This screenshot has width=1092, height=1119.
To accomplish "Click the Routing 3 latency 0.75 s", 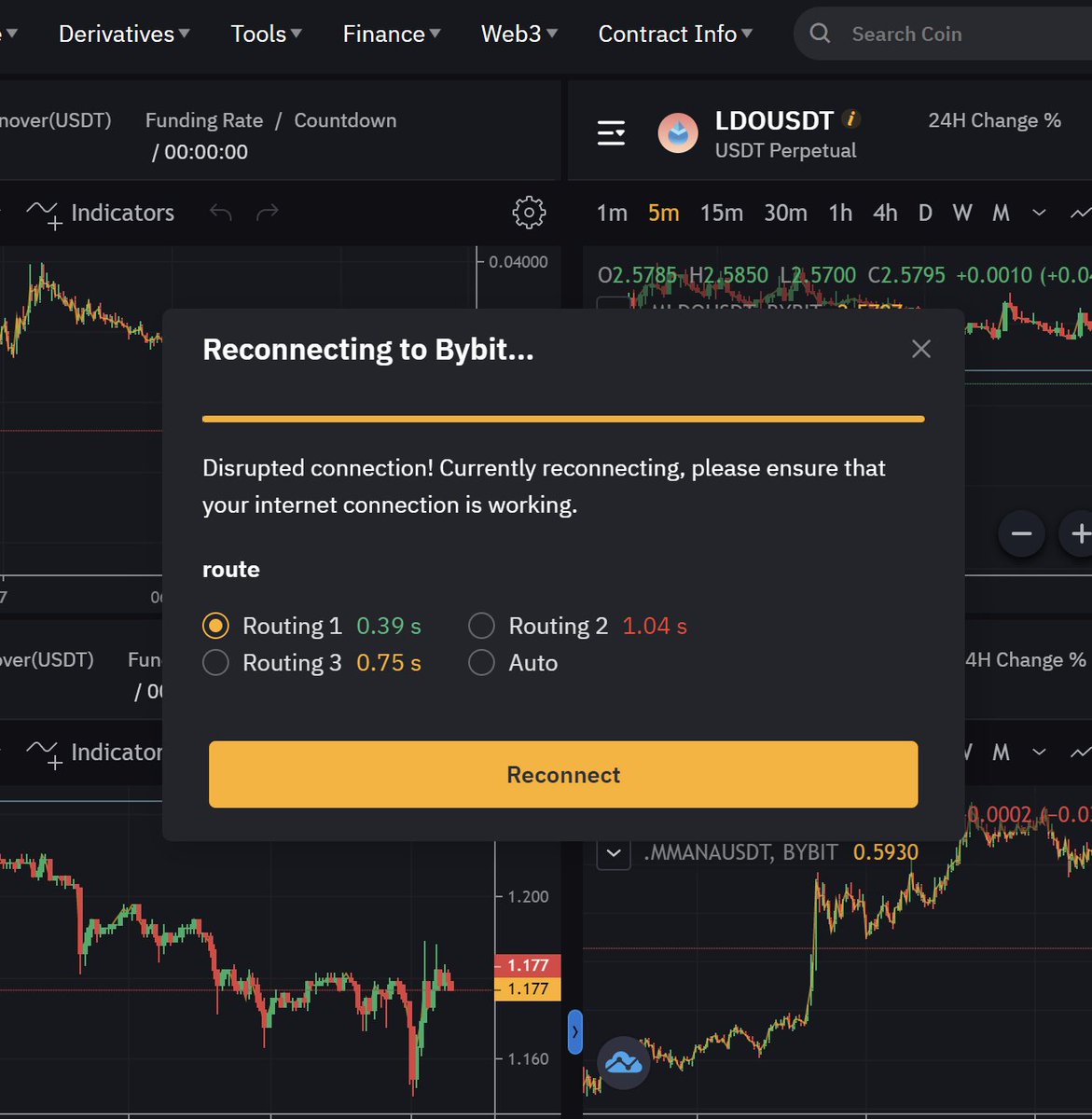I will pos(389,663).
